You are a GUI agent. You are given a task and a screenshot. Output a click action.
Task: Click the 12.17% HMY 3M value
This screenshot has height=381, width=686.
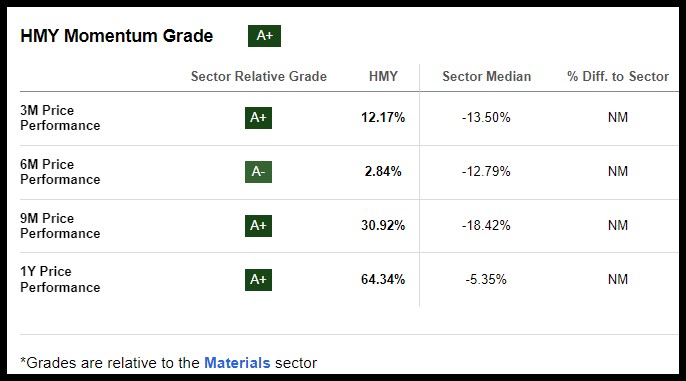pyautogui.click(x=383, y=117)
